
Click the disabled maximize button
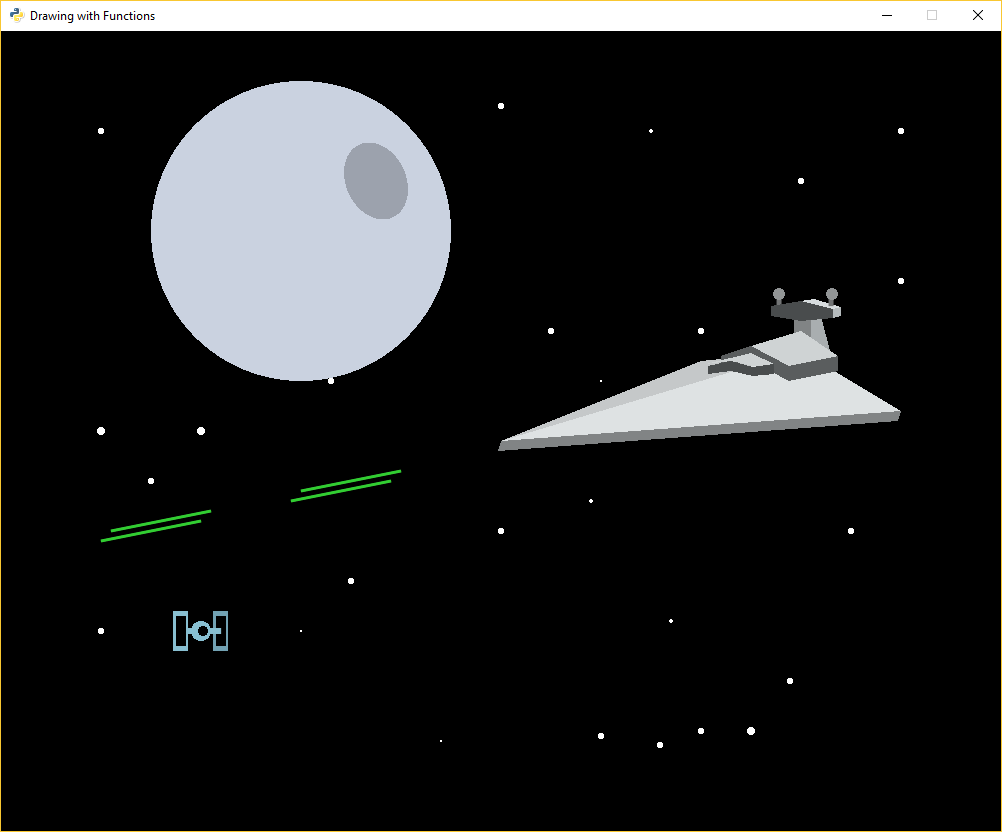pos(932,15)
